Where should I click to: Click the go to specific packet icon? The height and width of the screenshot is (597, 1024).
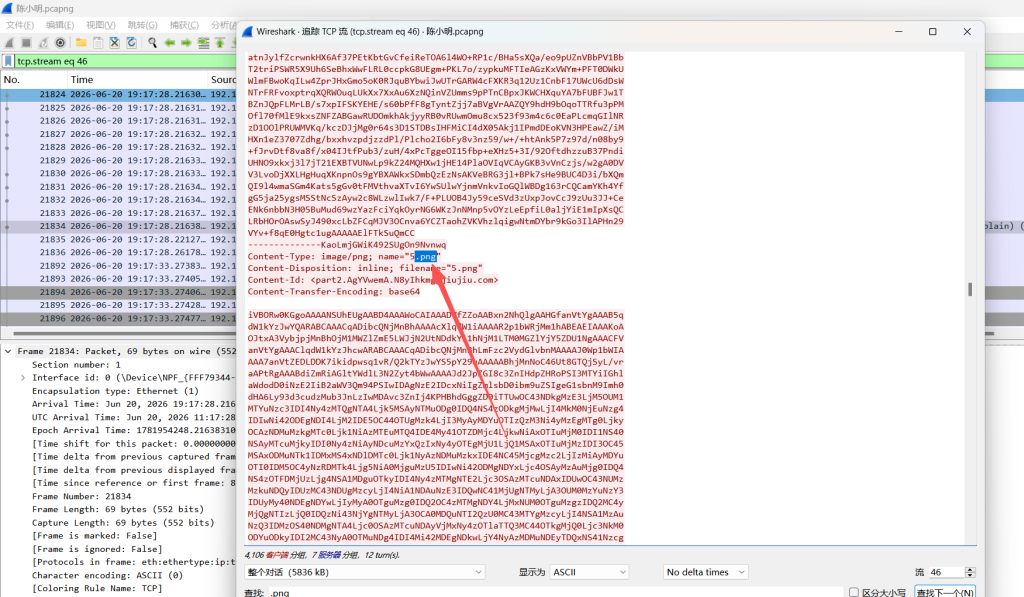[x=204, y=42]
